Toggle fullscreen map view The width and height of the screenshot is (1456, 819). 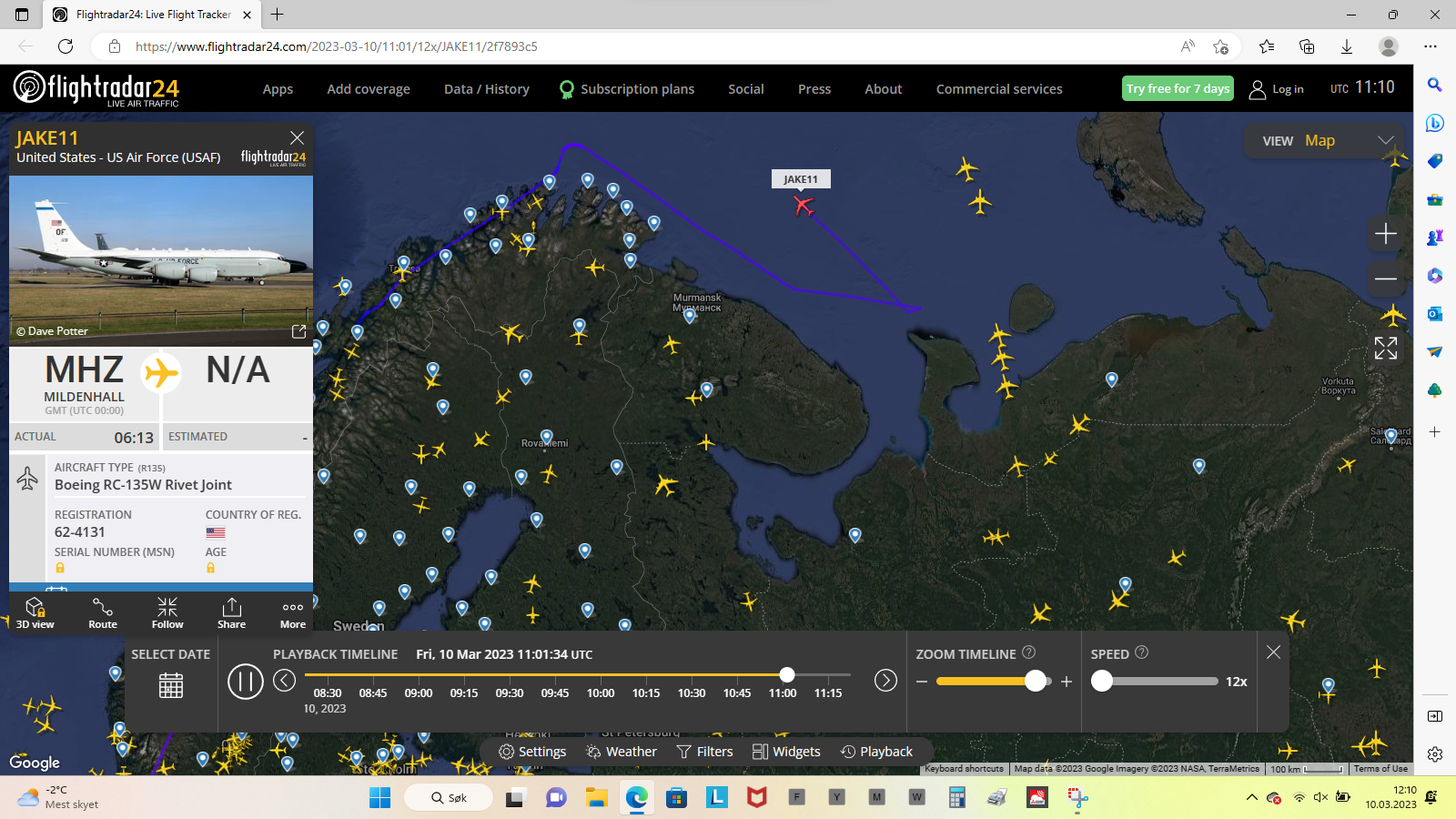coord(1385,348)
